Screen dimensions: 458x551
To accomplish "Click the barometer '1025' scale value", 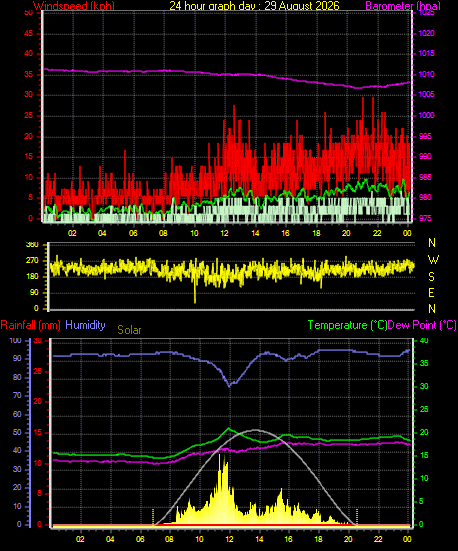I will pyautogui.click(x=426, y=13).
